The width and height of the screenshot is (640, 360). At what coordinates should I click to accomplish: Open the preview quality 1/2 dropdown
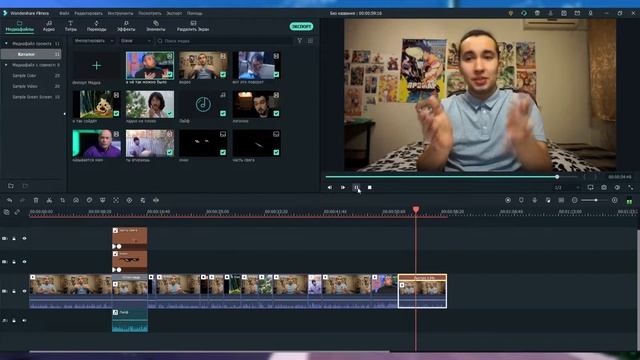point(567,187)
